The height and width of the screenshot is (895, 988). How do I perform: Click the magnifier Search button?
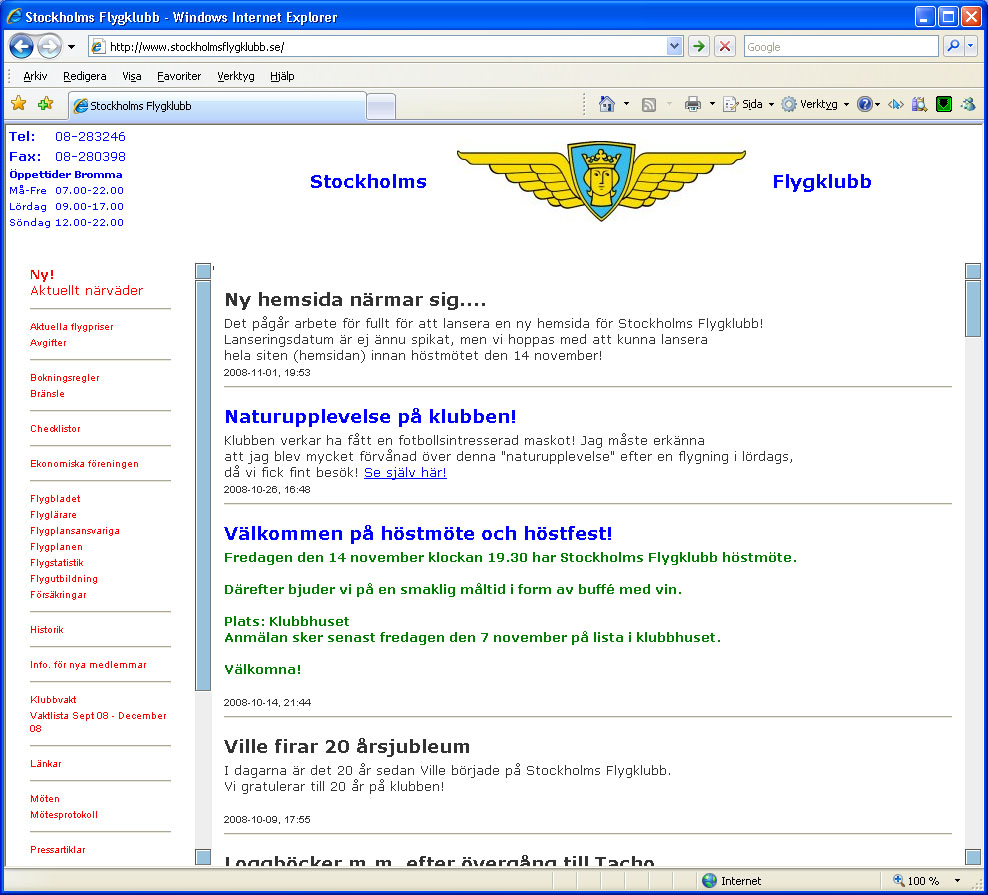[x=953, y=46]
